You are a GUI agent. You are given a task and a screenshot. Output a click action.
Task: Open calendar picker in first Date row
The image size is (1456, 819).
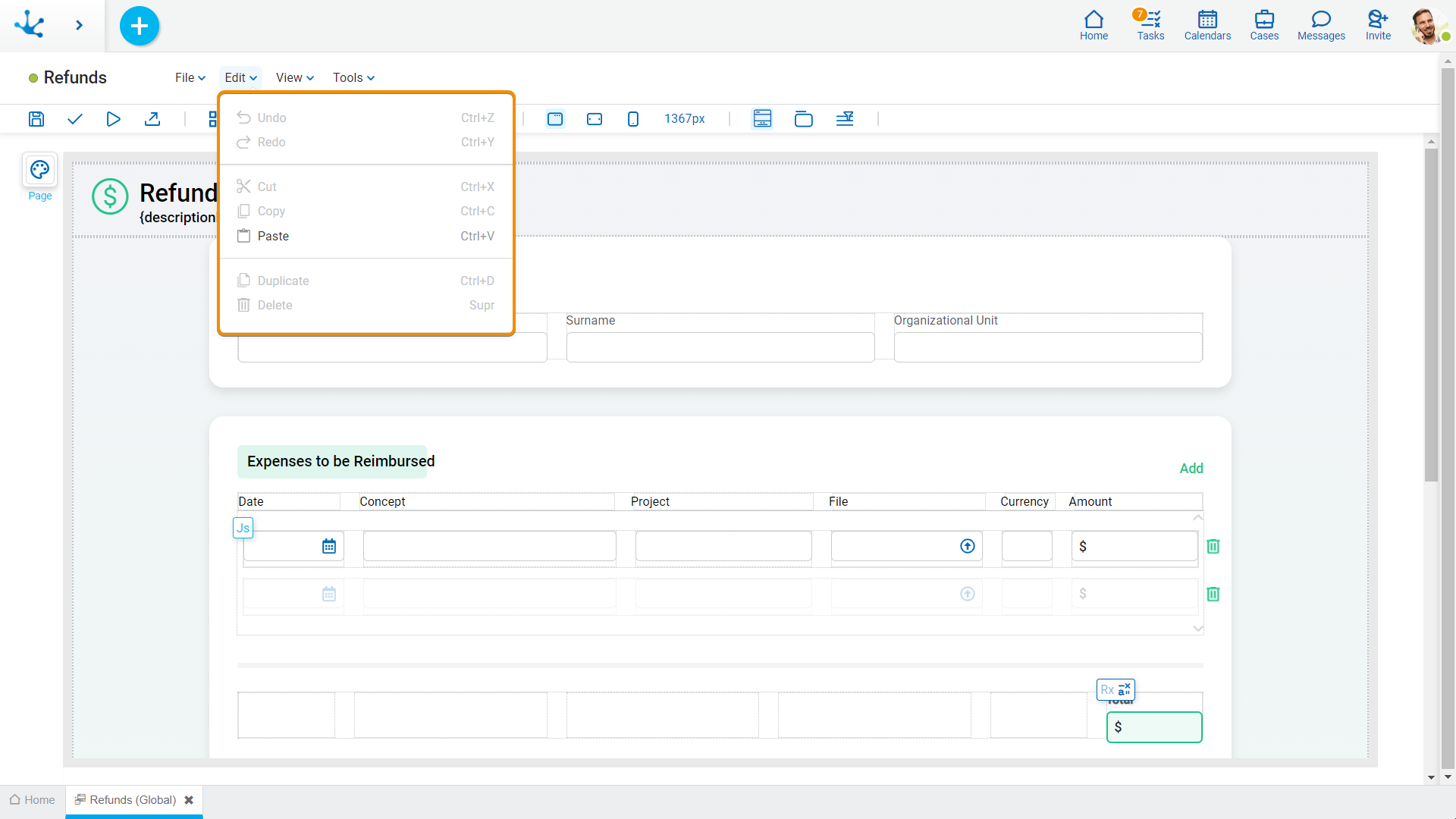[x=329, y=546]
